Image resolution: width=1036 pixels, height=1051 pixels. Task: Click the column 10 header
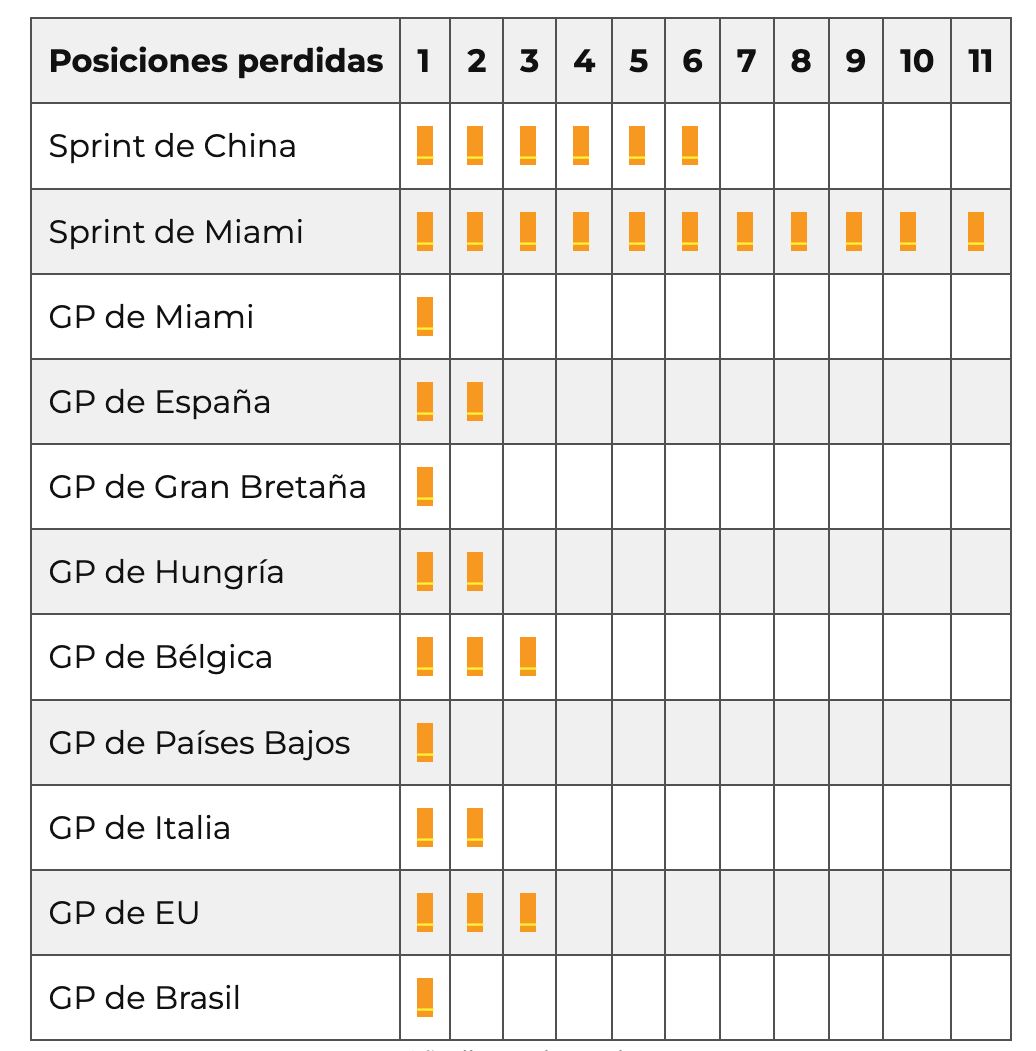(x=916, y=61)
